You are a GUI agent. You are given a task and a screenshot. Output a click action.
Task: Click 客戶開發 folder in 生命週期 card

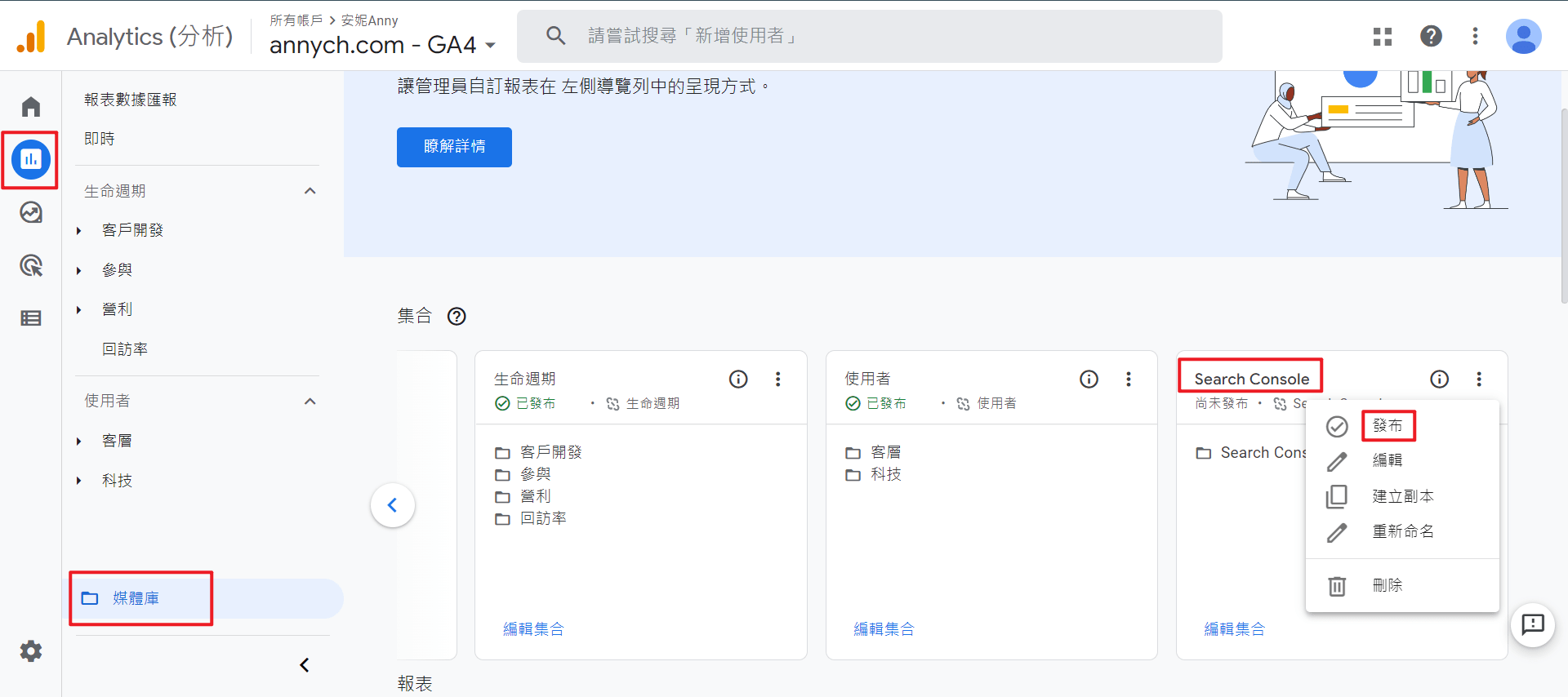[550, 452]
